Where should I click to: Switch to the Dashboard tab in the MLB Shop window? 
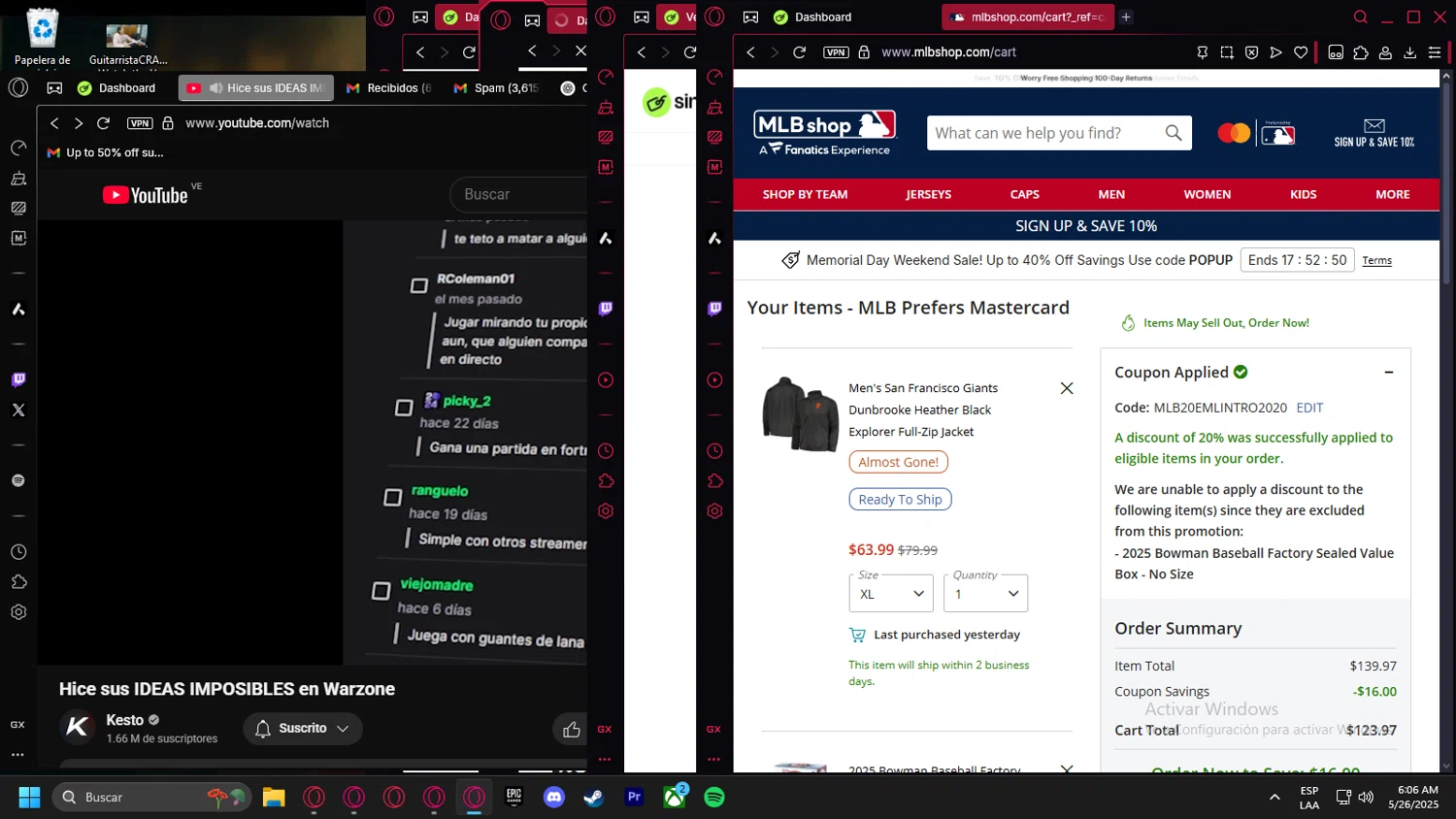(x=812, y=16)
